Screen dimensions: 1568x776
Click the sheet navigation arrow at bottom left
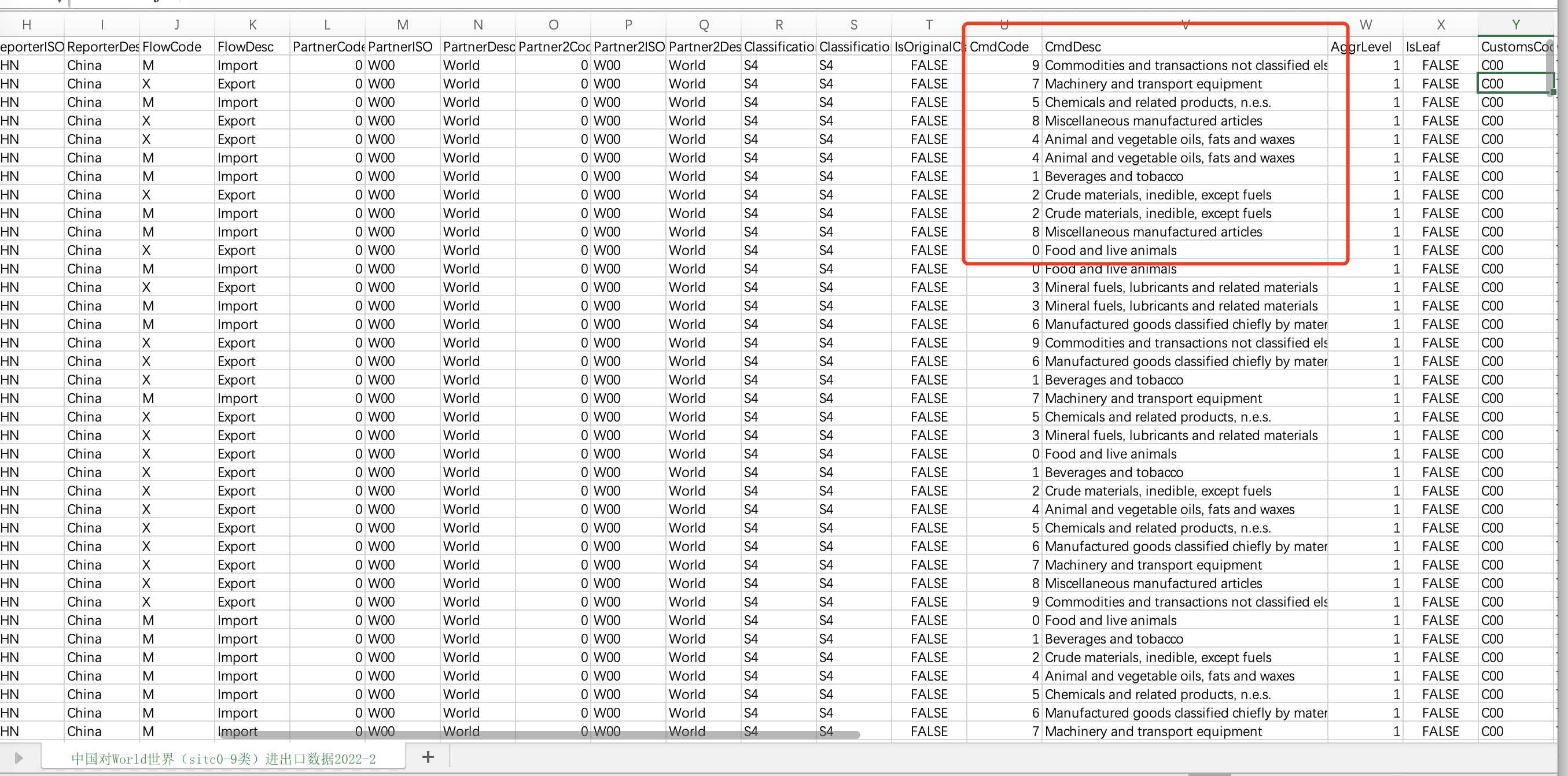[x=19, y=757]
